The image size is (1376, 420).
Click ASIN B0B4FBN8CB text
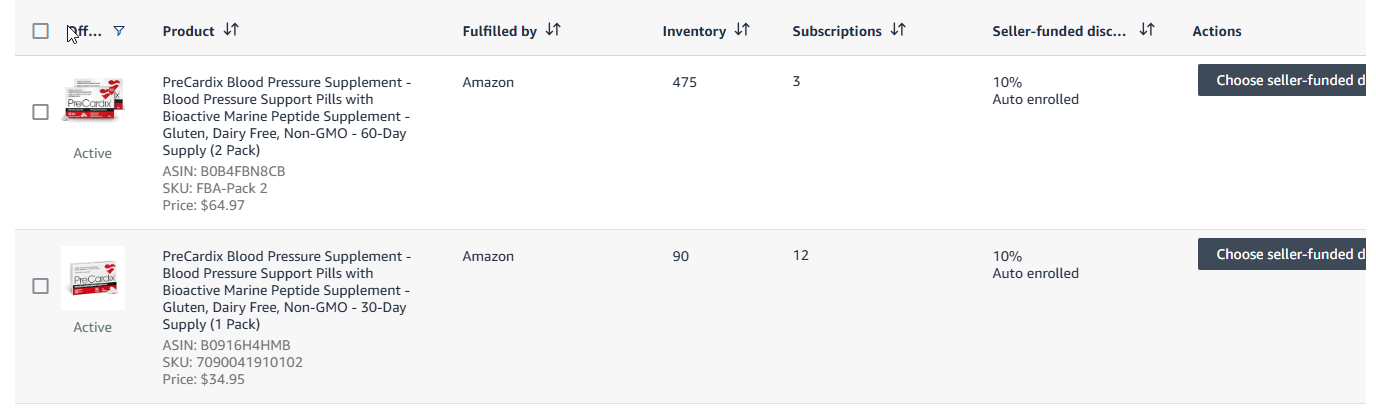[223, 171]
